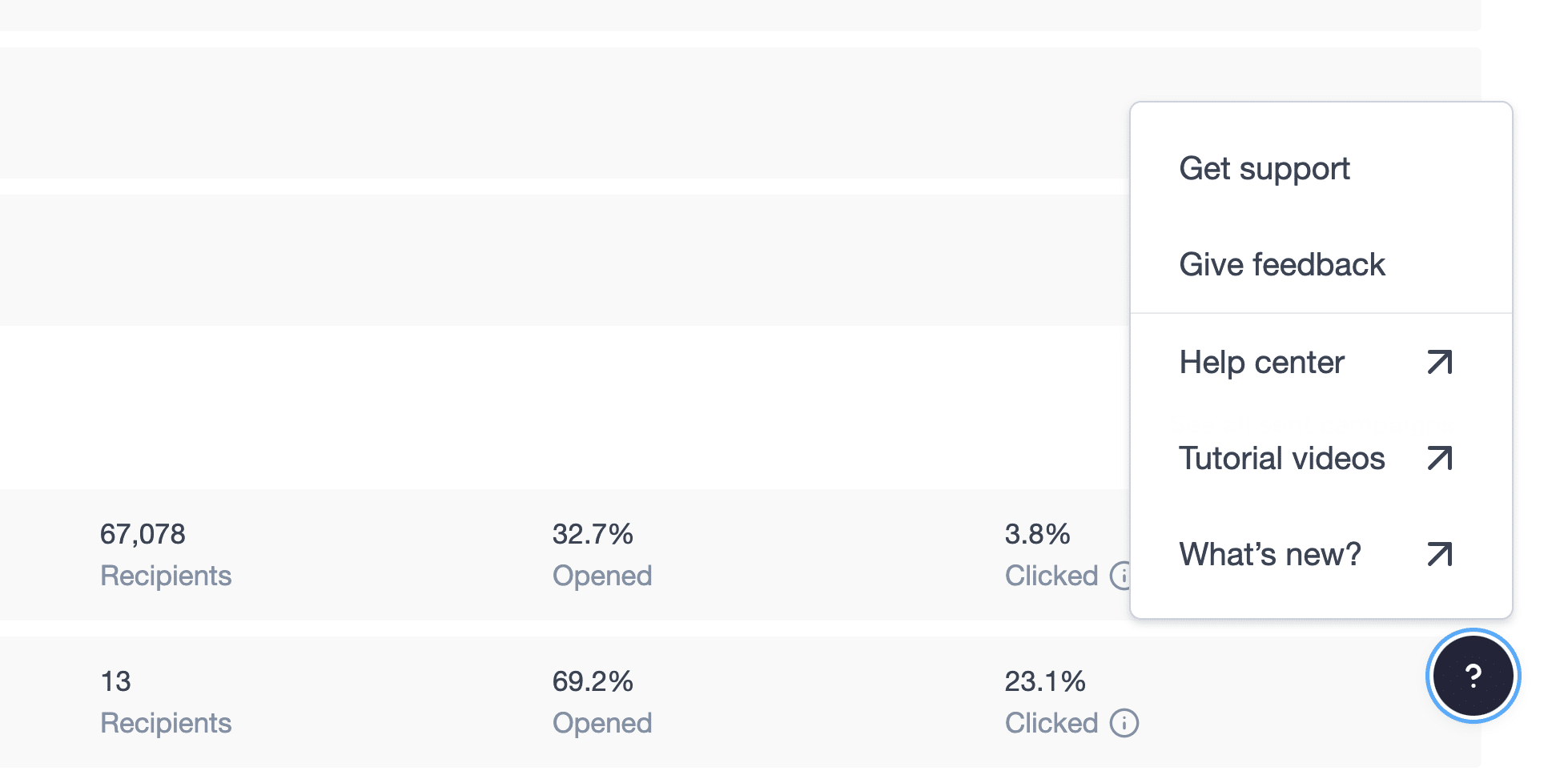Image resolution: width=1568 pixels, height=775 pixels.
Task: Select Get support from the help menu
Action: point(1264,169)
